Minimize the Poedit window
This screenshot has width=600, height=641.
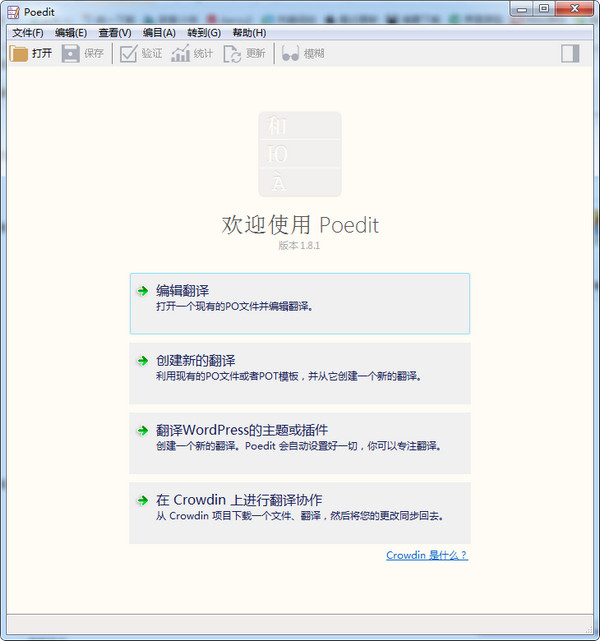coord(522,9)
